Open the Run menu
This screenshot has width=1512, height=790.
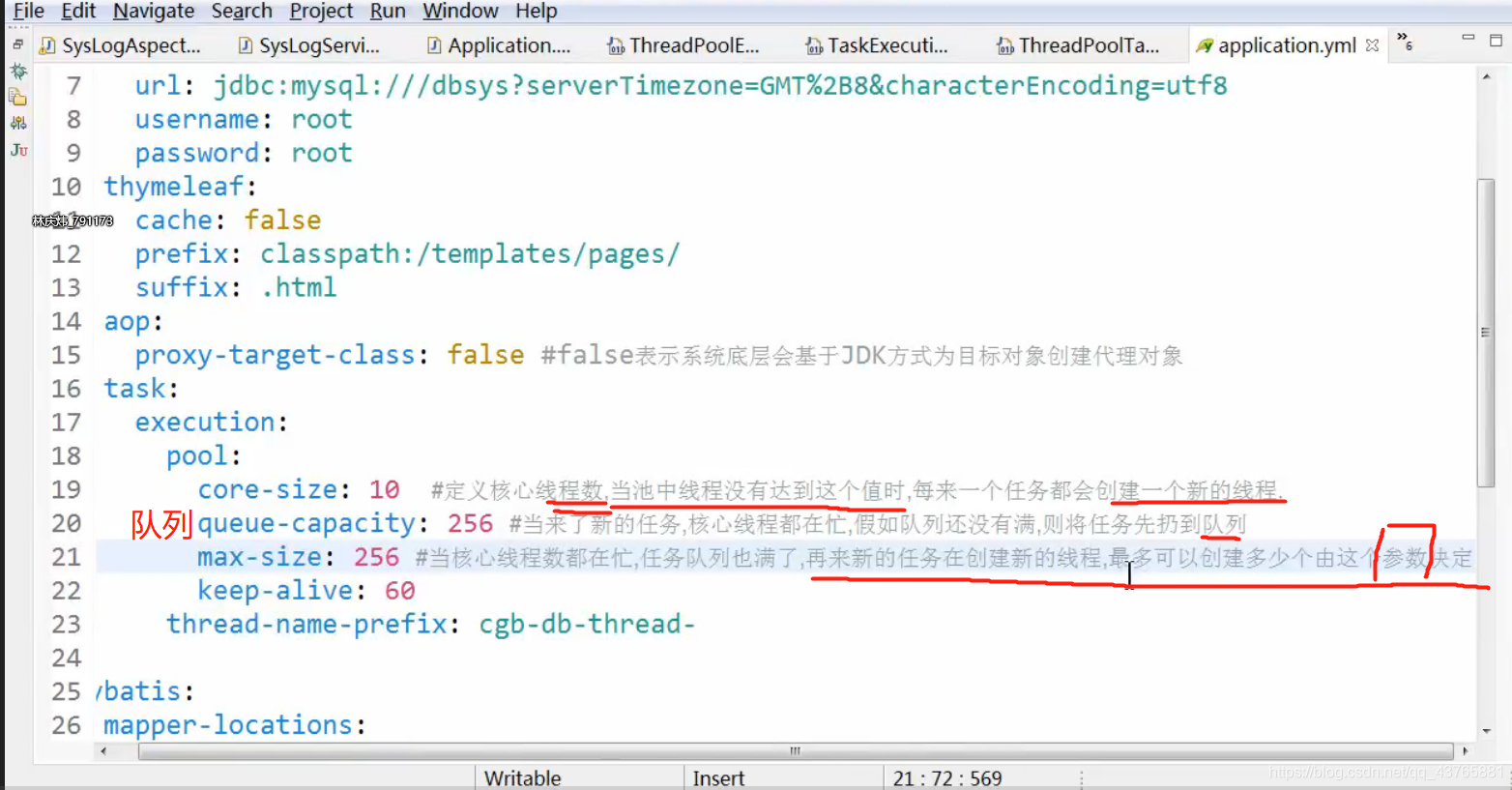(x=388, y=11)
